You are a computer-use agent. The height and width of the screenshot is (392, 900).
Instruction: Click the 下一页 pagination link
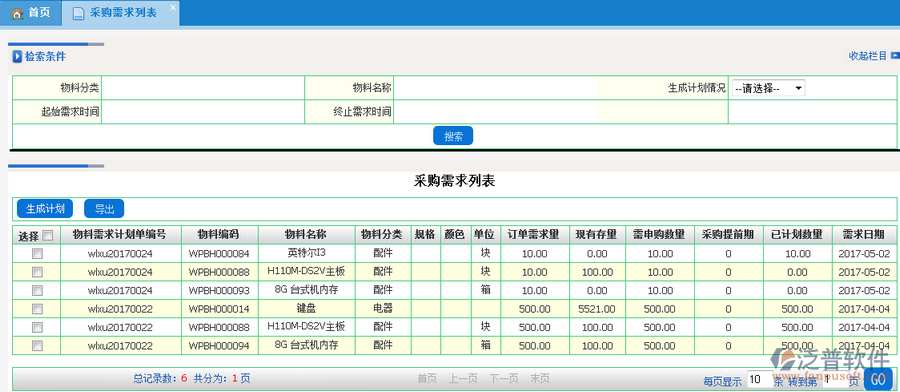504,378
